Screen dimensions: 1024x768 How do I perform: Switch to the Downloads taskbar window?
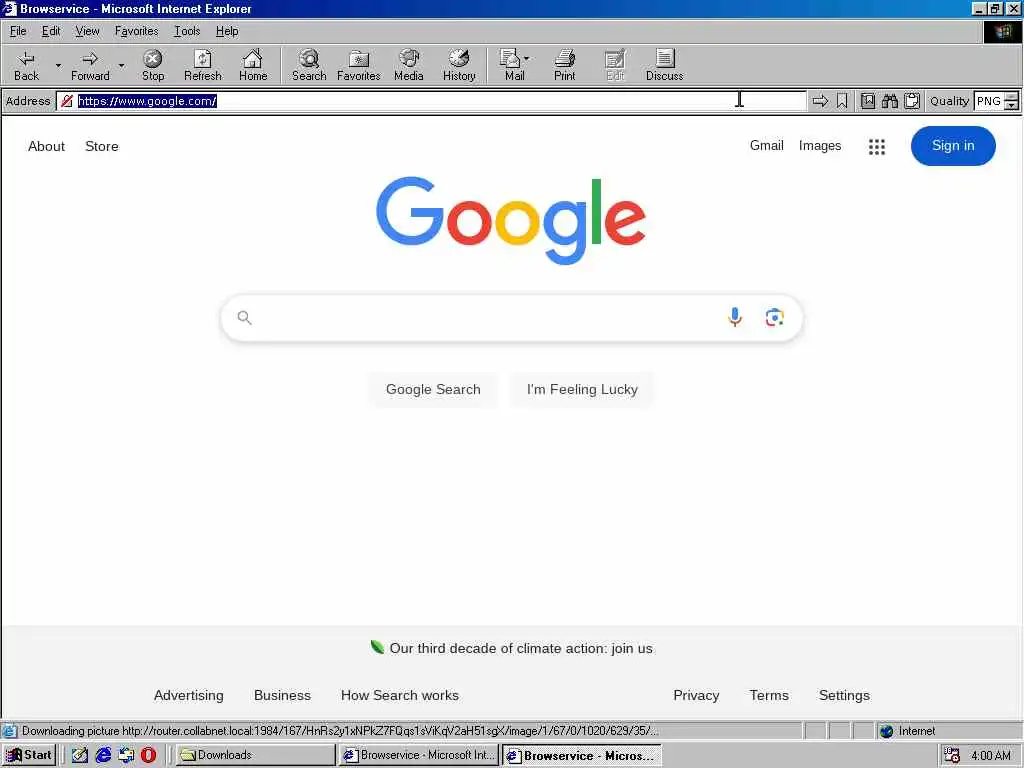pyautogui.click(x=255, y=755)
